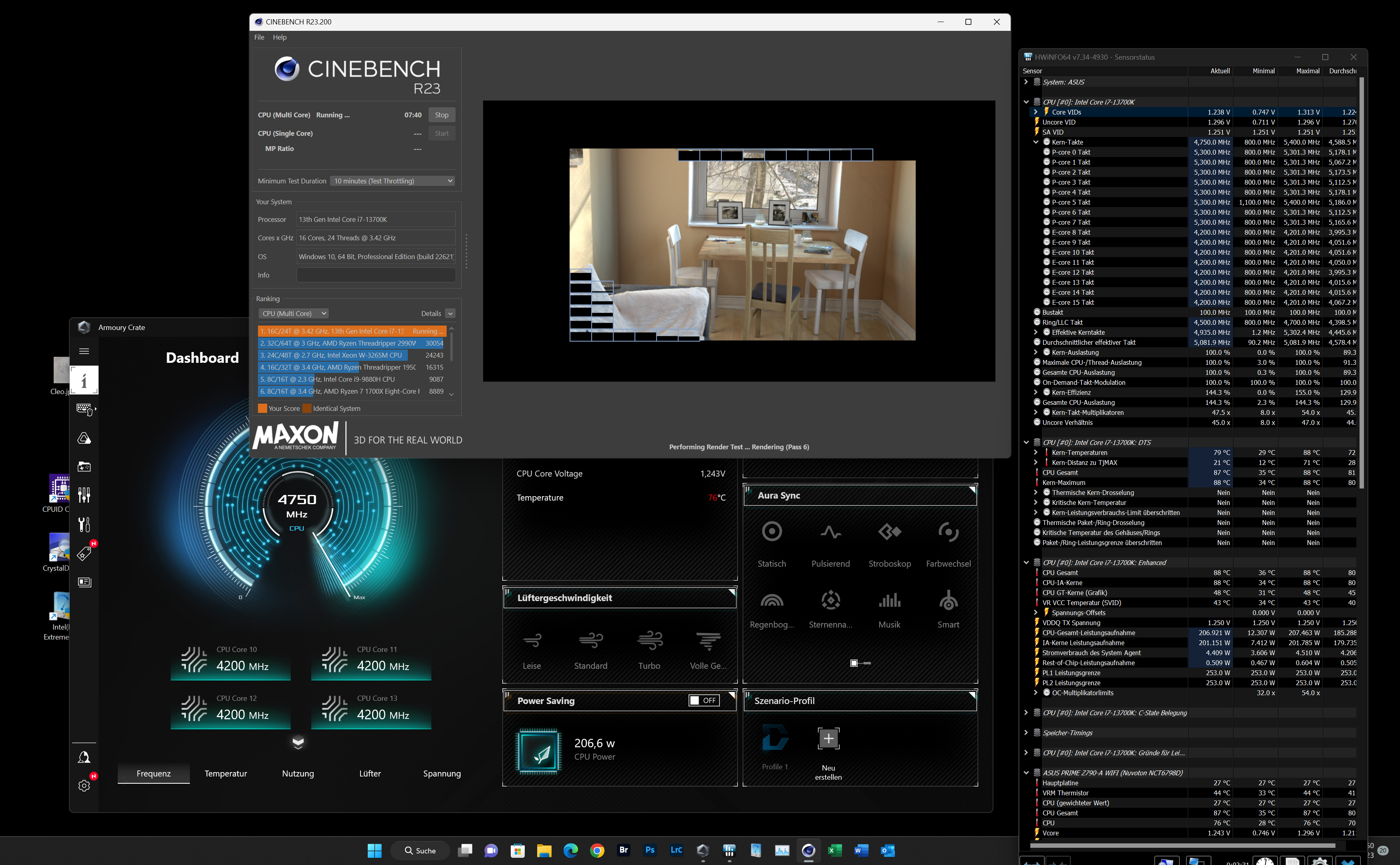This screenshot has height=865, width=1400.
Task: Open the Cinebench File menu
Action: click(x=259, y=37)
